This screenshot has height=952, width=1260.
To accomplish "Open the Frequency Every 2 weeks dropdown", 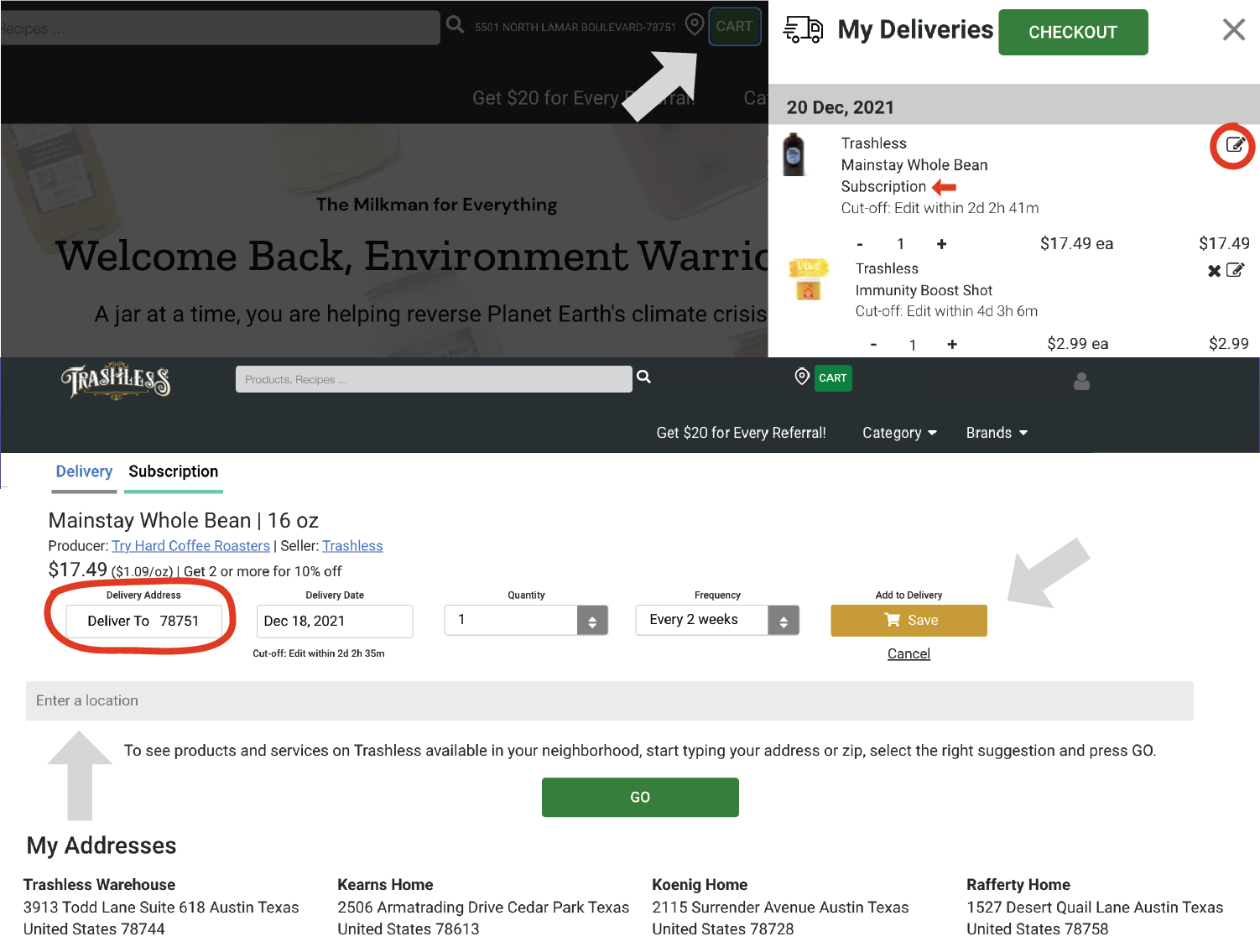I will pos(717,620).
